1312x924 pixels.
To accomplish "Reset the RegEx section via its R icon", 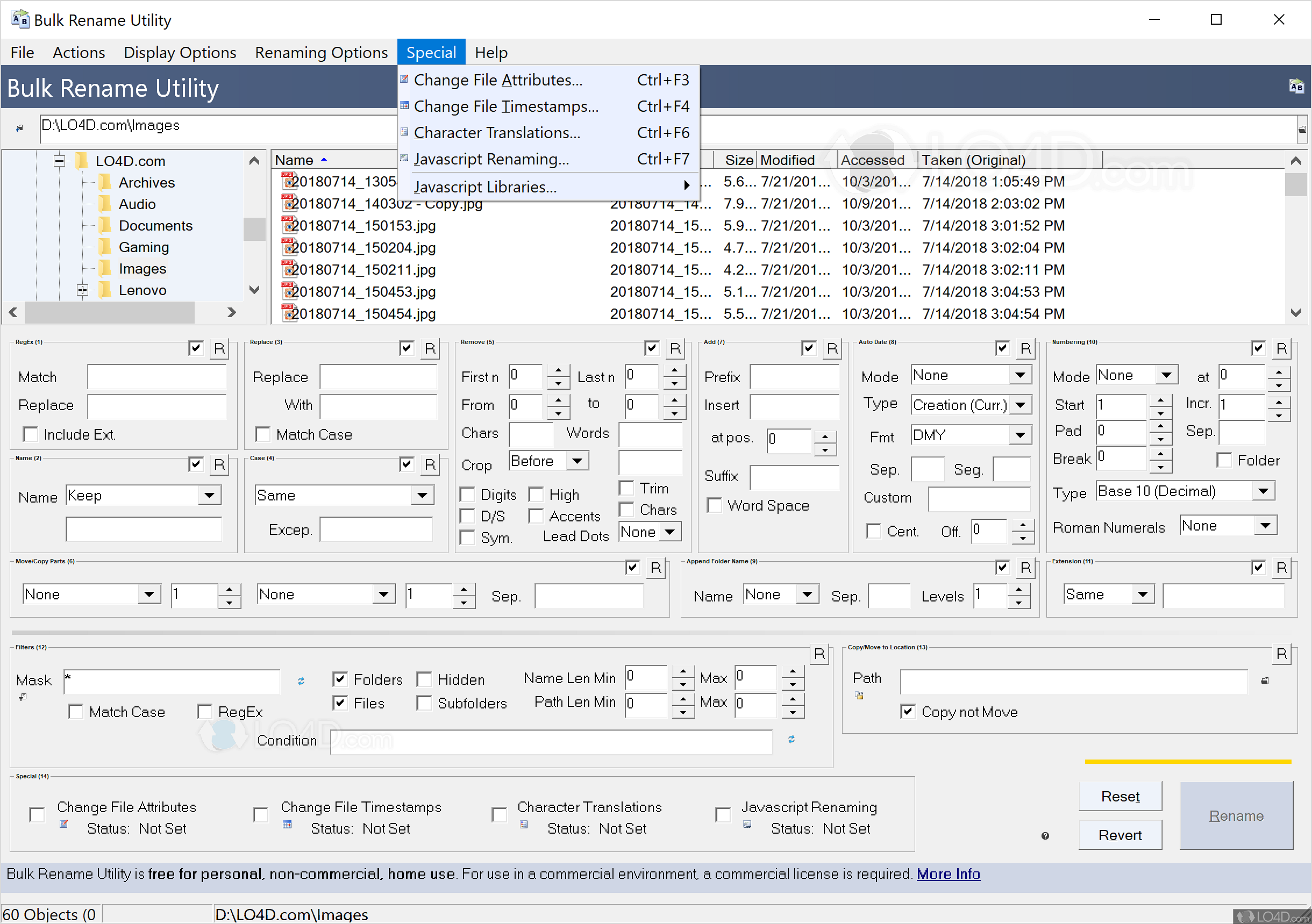I will (219, 348).
